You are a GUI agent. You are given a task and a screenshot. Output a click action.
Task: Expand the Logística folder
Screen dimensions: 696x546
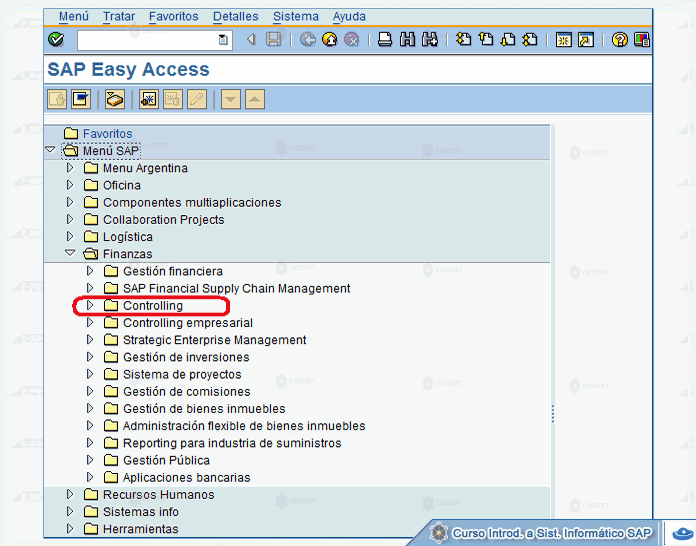pos(70,236)
